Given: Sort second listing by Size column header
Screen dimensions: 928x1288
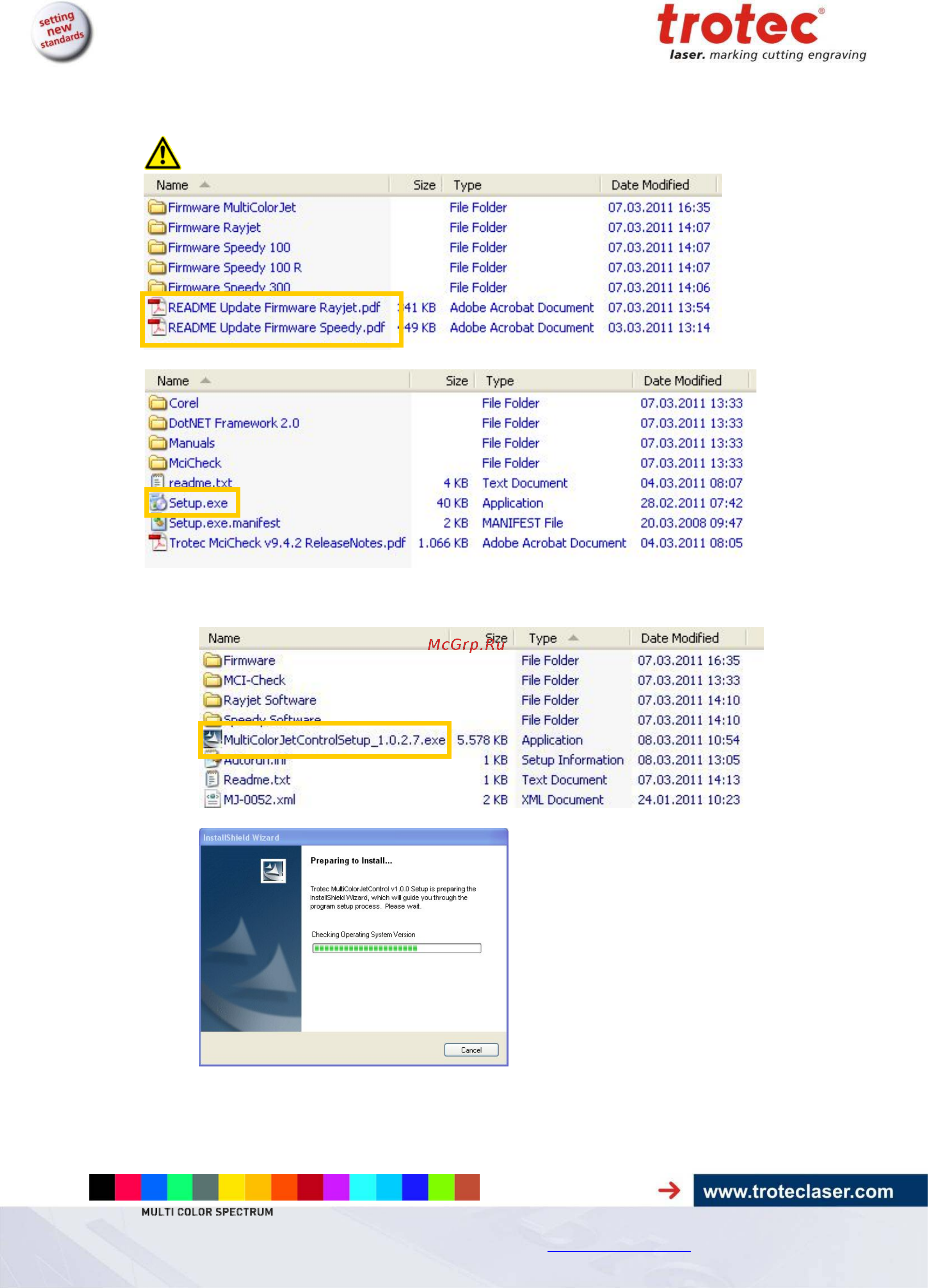Looking at the screenshot, I should coord(456,381).
